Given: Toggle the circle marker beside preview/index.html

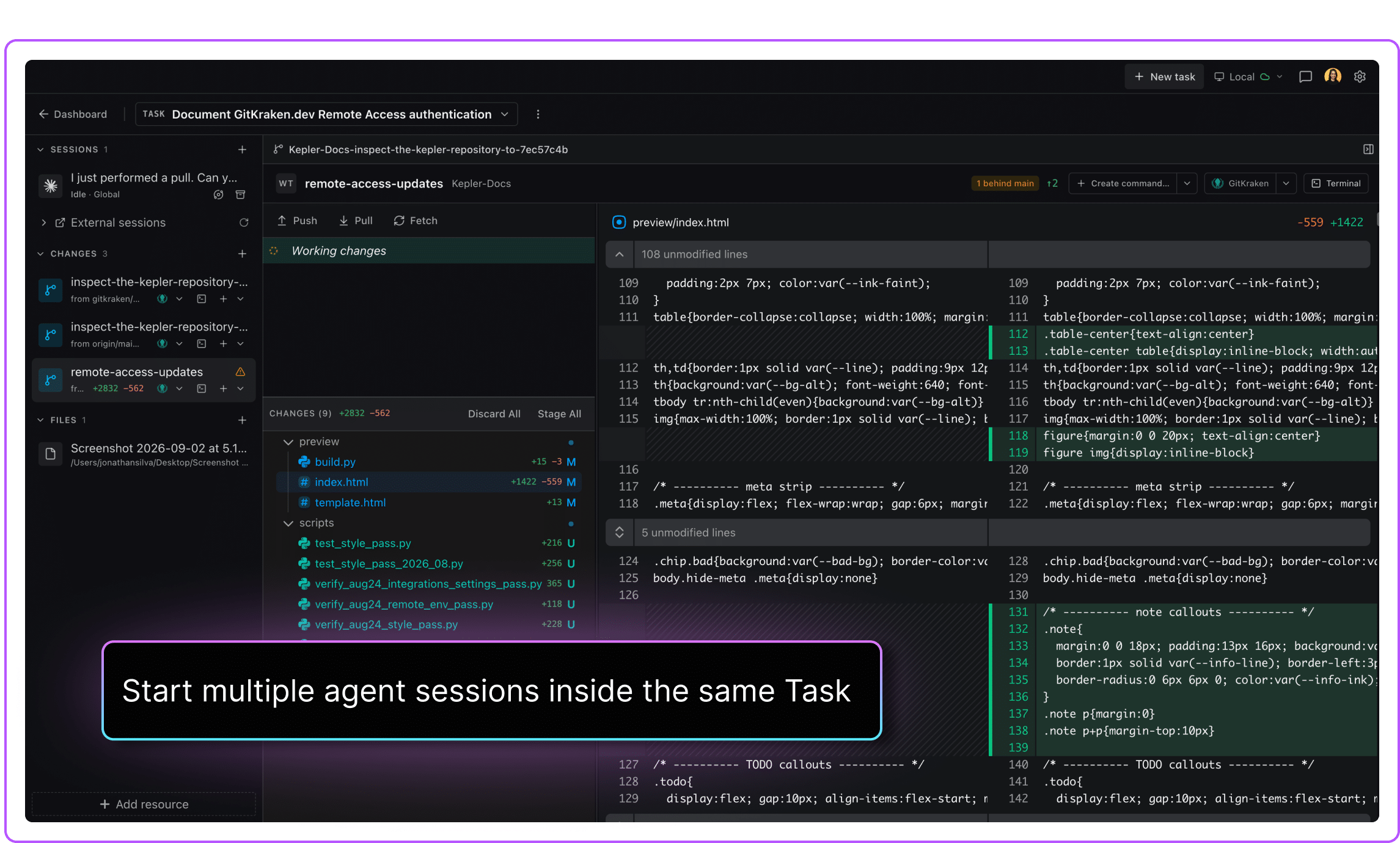Looking at the screenshot, I should click(618, 222).
